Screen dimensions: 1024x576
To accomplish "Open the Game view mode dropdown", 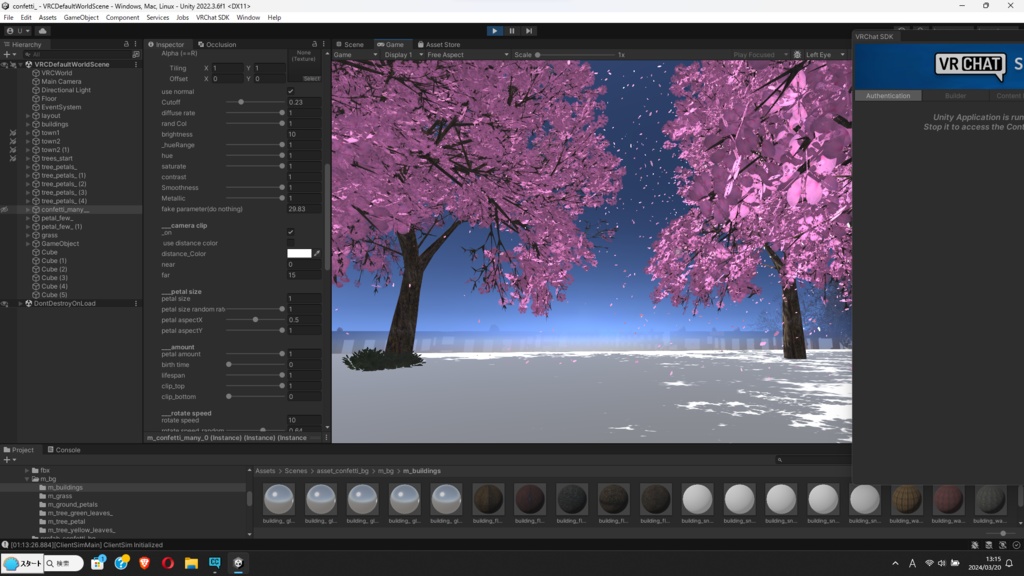I will pos(355,55).
